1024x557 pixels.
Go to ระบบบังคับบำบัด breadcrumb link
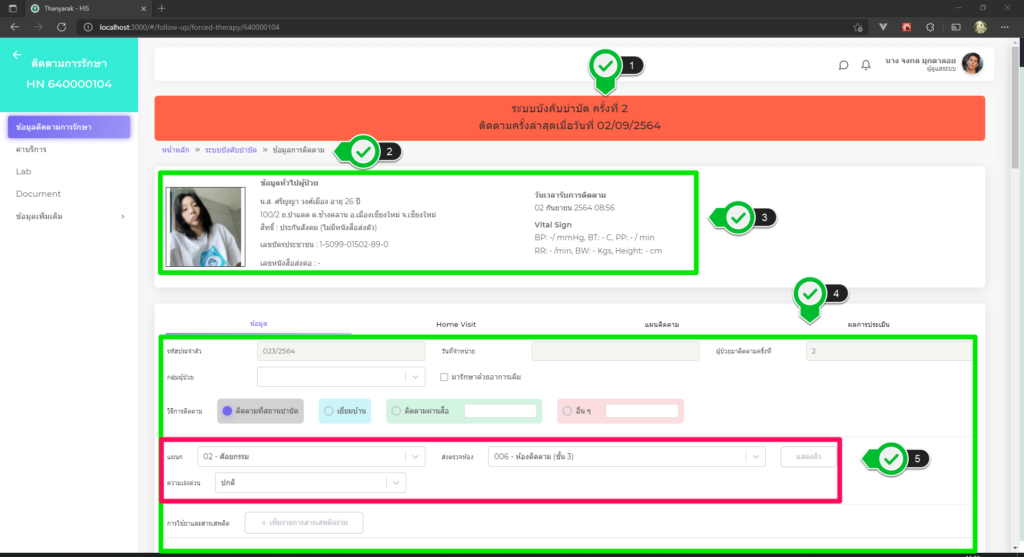click(230, 150)
